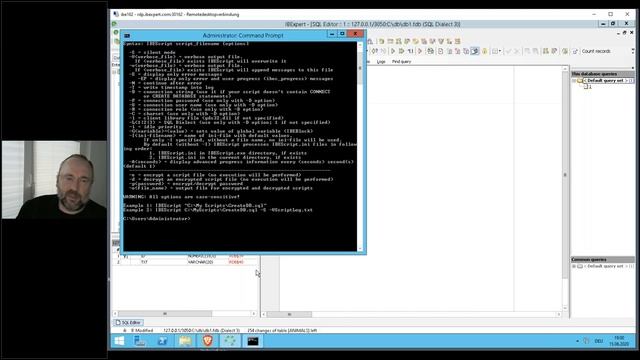Viewport: 640px width, 360px height.
Task: Open the Windows Start button
Action: coord(119,341)
